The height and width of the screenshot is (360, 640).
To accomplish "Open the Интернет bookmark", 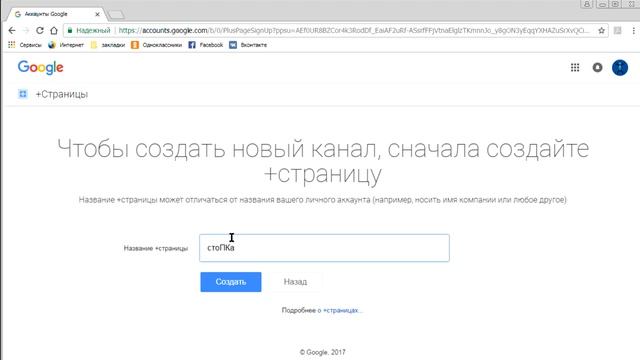I will (66, 45).
